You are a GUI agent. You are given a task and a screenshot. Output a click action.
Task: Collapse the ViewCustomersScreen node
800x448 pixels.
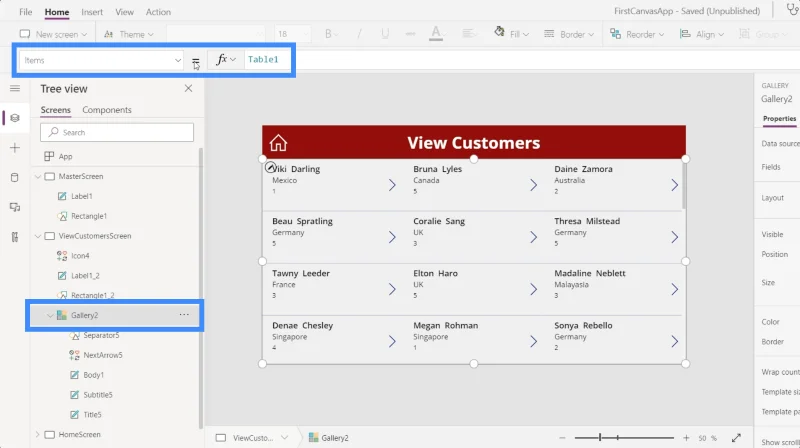click(x=38, y=236)
